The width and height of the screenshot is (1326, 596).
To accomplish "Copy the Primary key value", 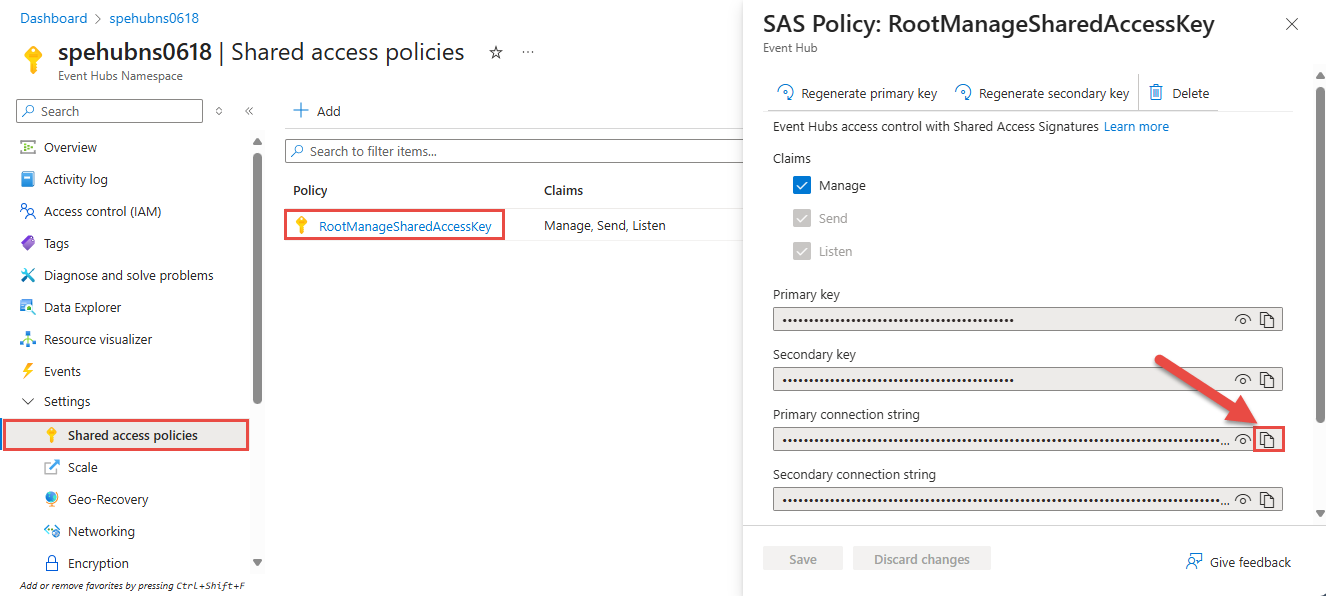I will pos(1267,320).
